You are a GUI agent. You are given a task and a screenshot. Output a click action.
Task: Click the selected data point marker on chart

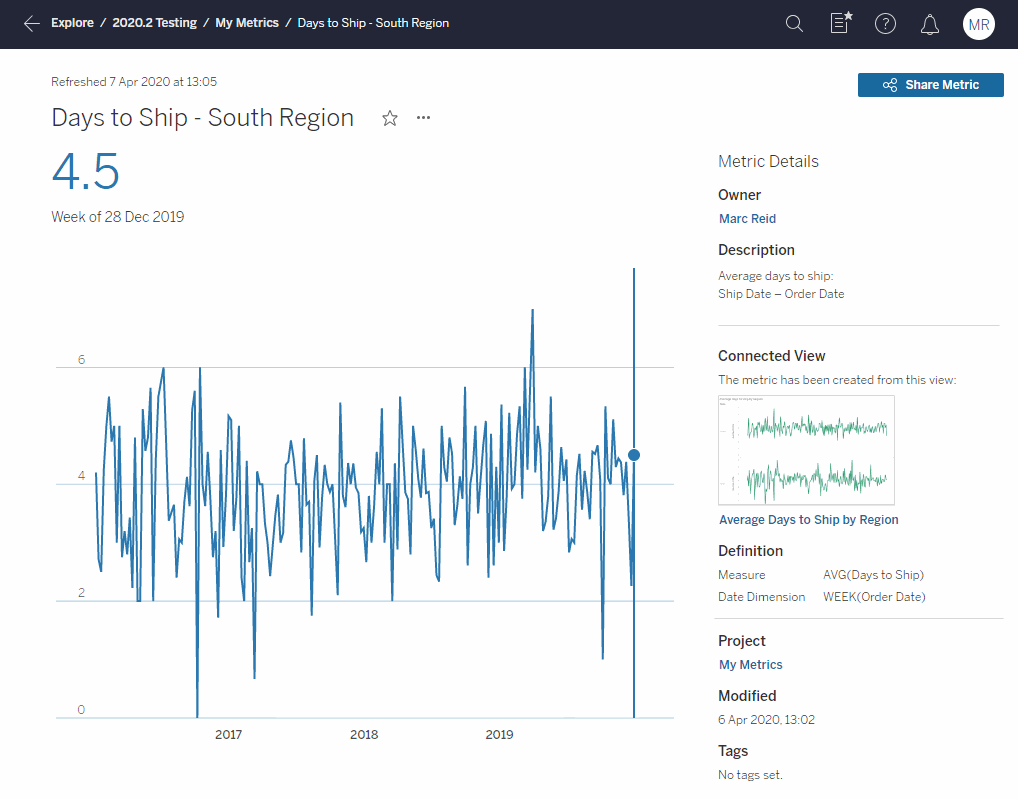click(x=634, y=455)
